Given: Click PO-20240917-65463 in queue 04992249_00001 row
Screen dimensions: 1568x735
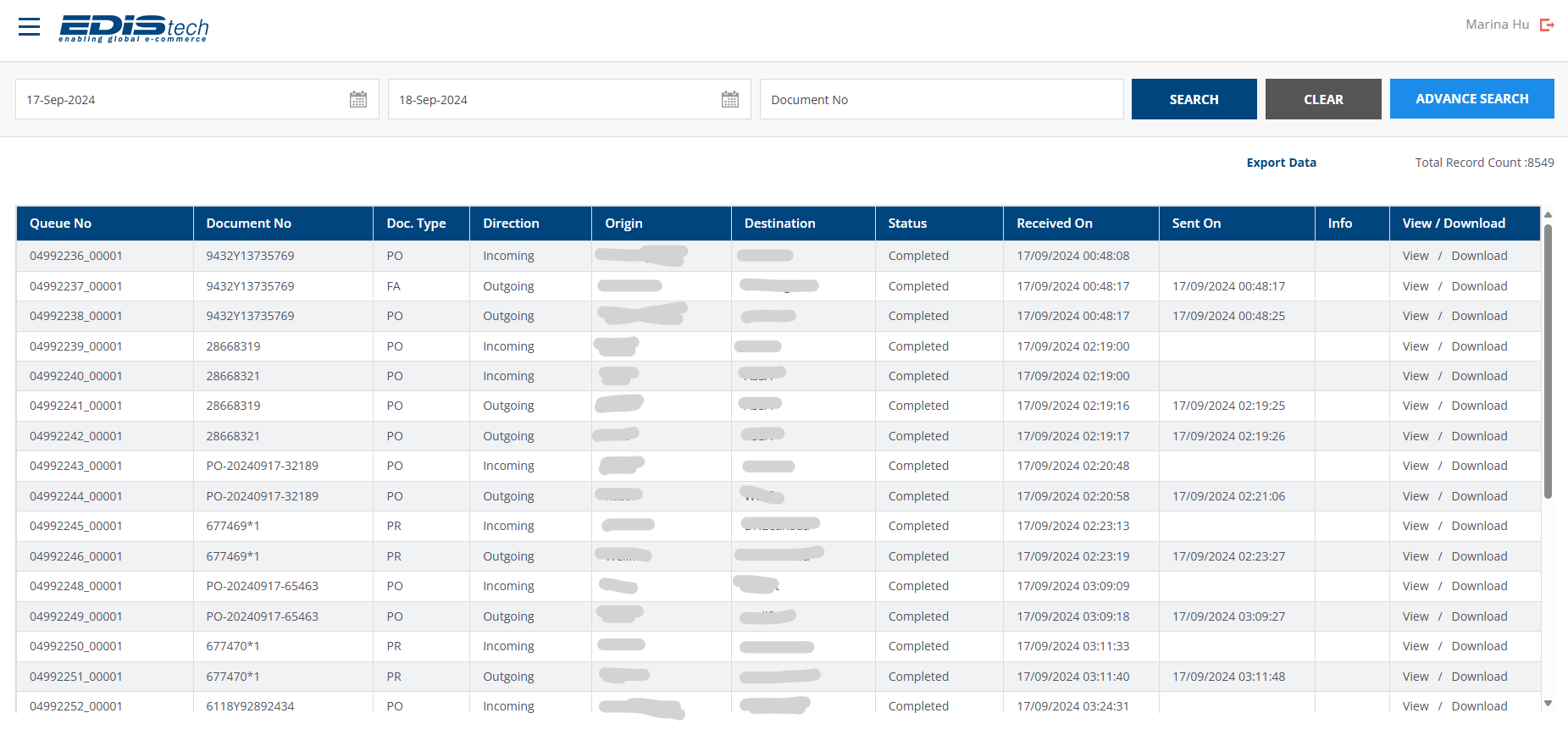Looking at the screenshot, I should (x=262, y=616).
